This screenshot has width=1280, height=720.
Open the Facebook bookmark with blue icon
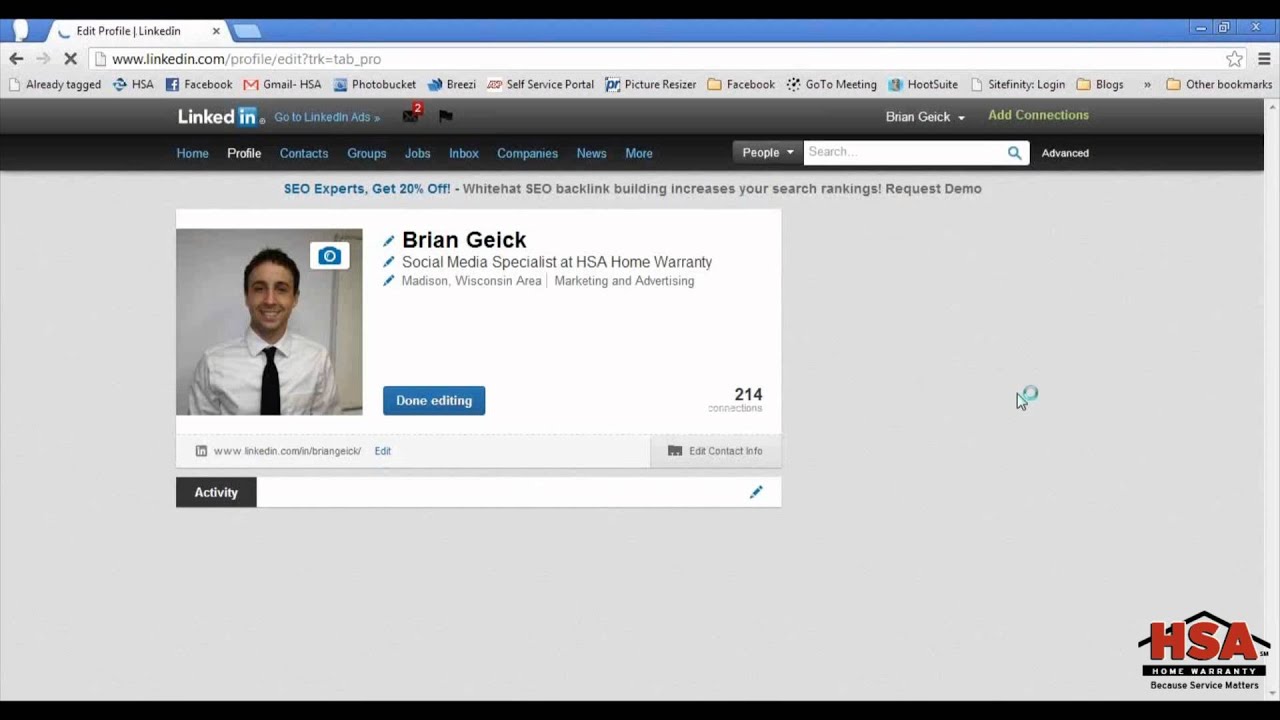198,85
